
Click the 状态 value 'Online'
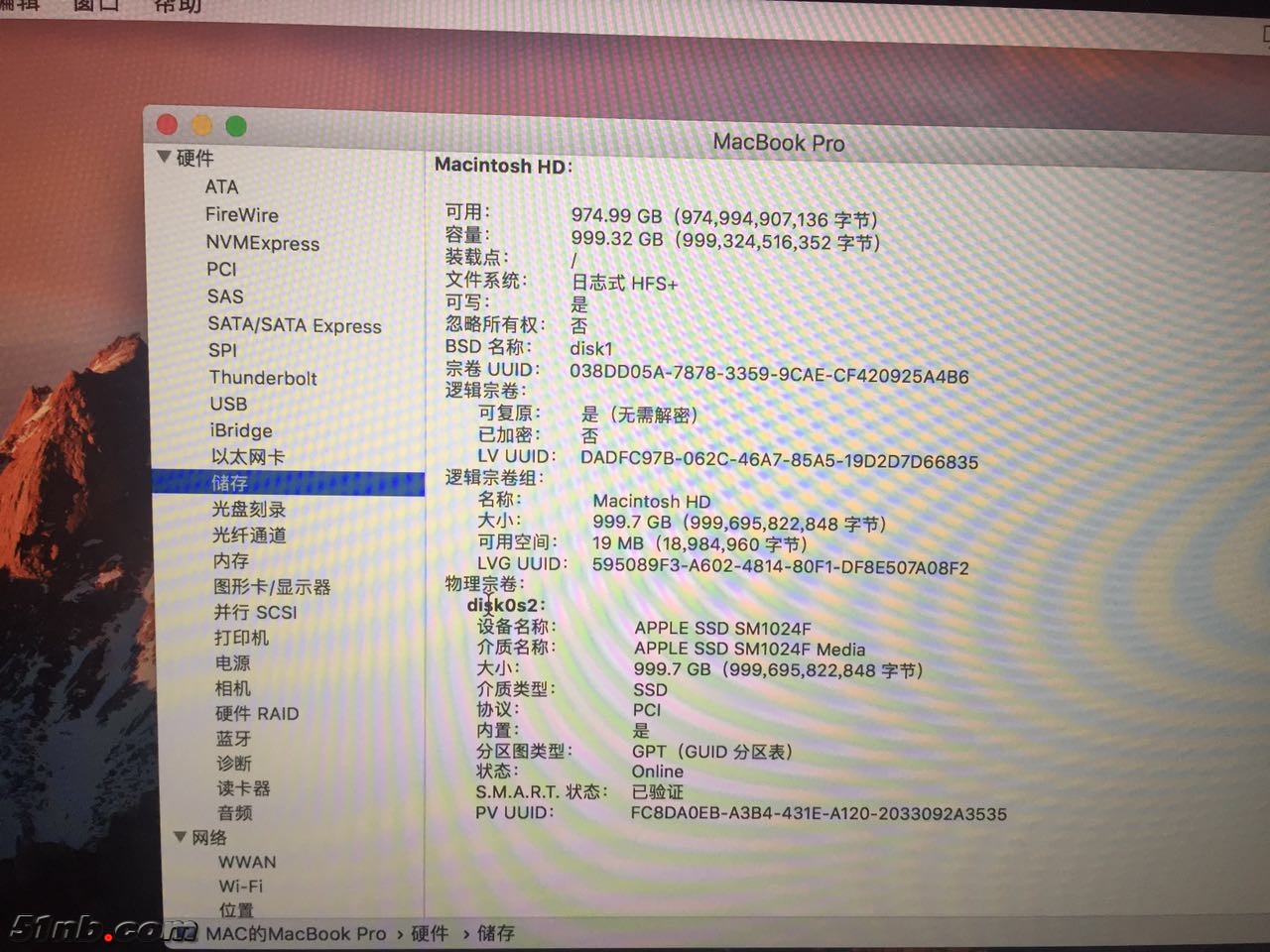[658, 772]
